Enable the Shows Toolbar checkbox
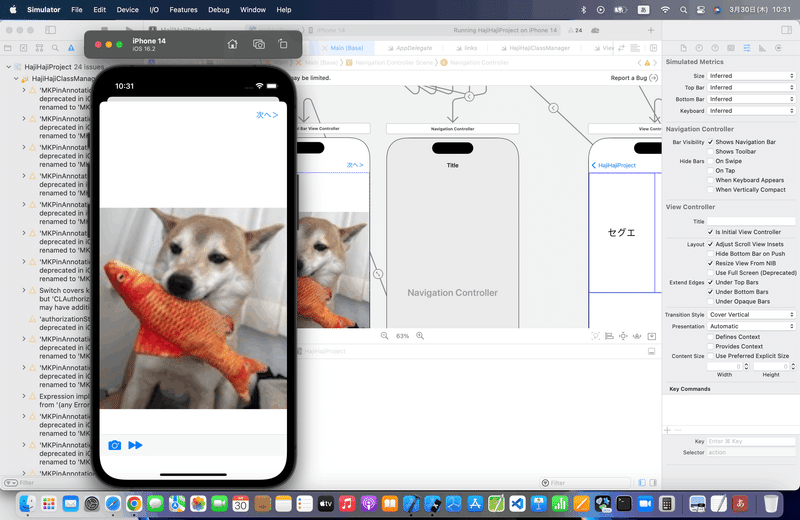 pos(710,152)
